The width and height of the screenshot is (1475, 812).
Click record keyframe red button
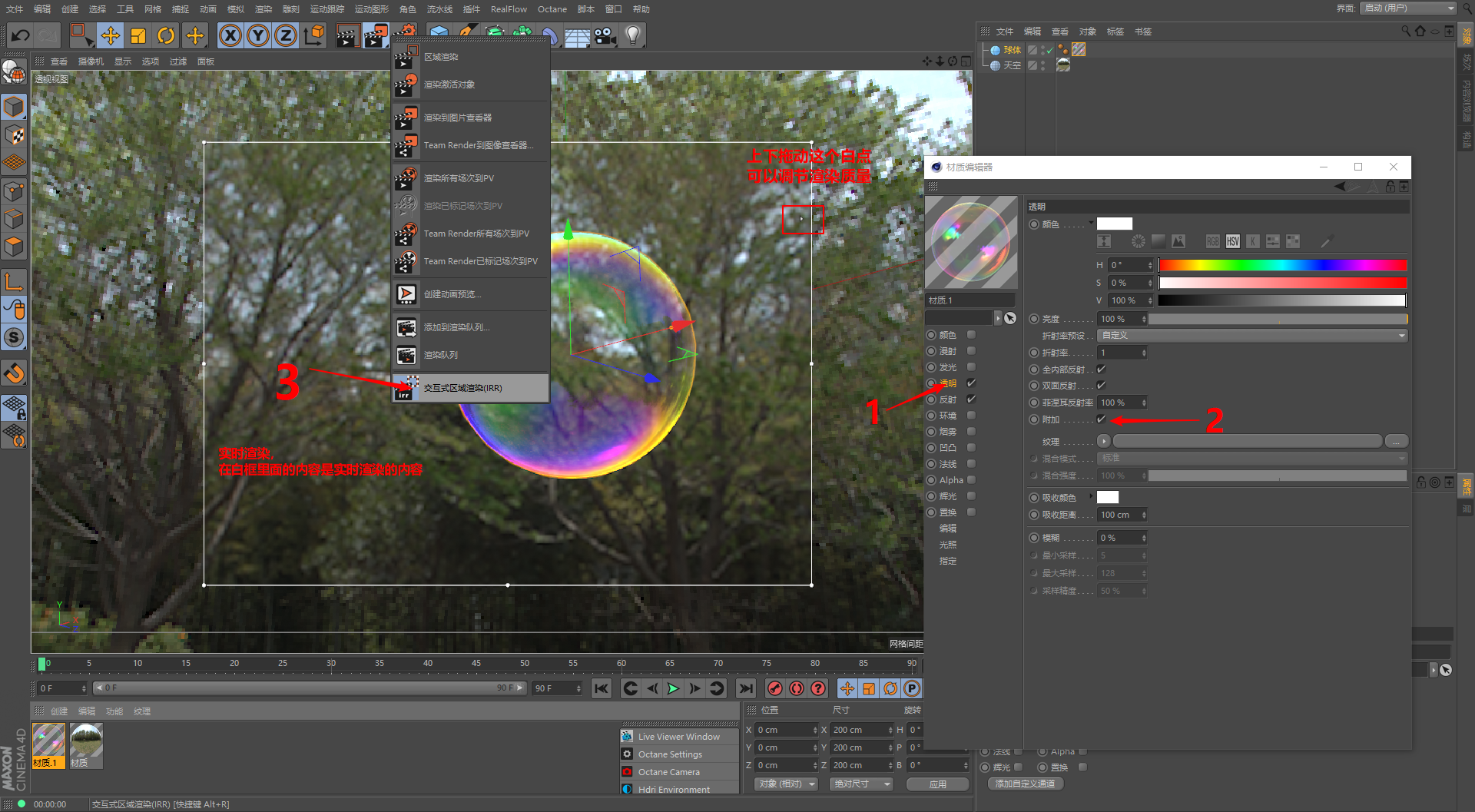point(775,688)
